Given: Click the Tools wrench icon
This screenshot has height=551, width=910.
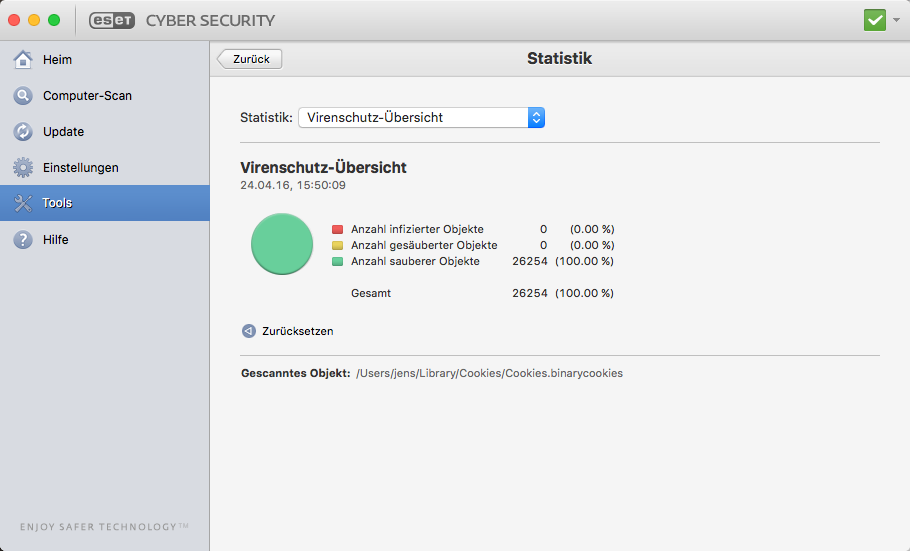Looking at the screenshot, I should 23,203.
